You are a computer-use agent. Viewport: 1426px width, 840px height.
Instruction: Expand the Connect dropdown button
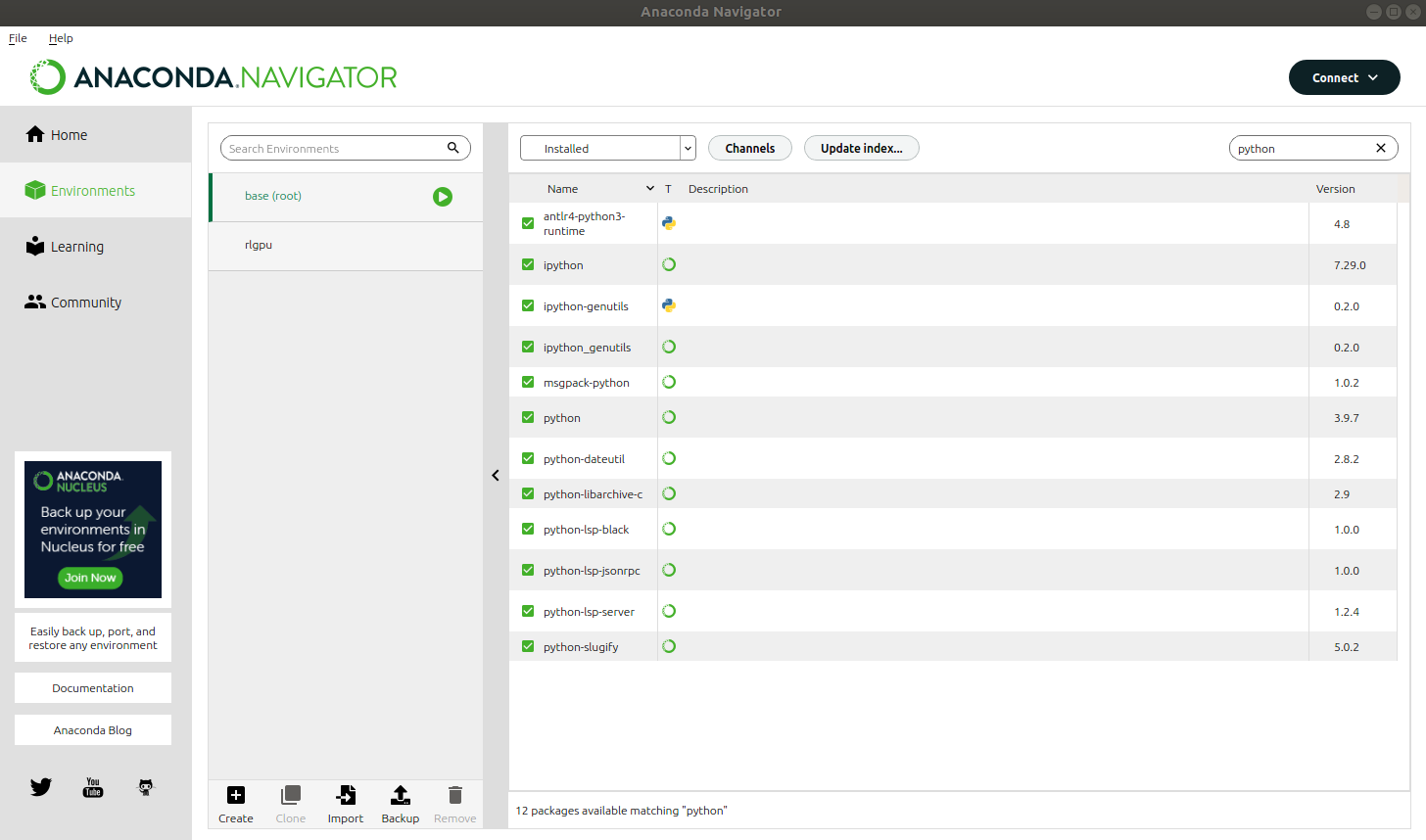tap(1344, 77)
